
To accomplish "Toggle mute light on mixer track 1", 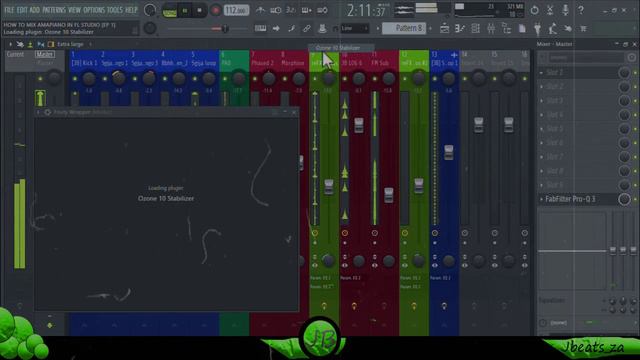I will coord(75,78).
